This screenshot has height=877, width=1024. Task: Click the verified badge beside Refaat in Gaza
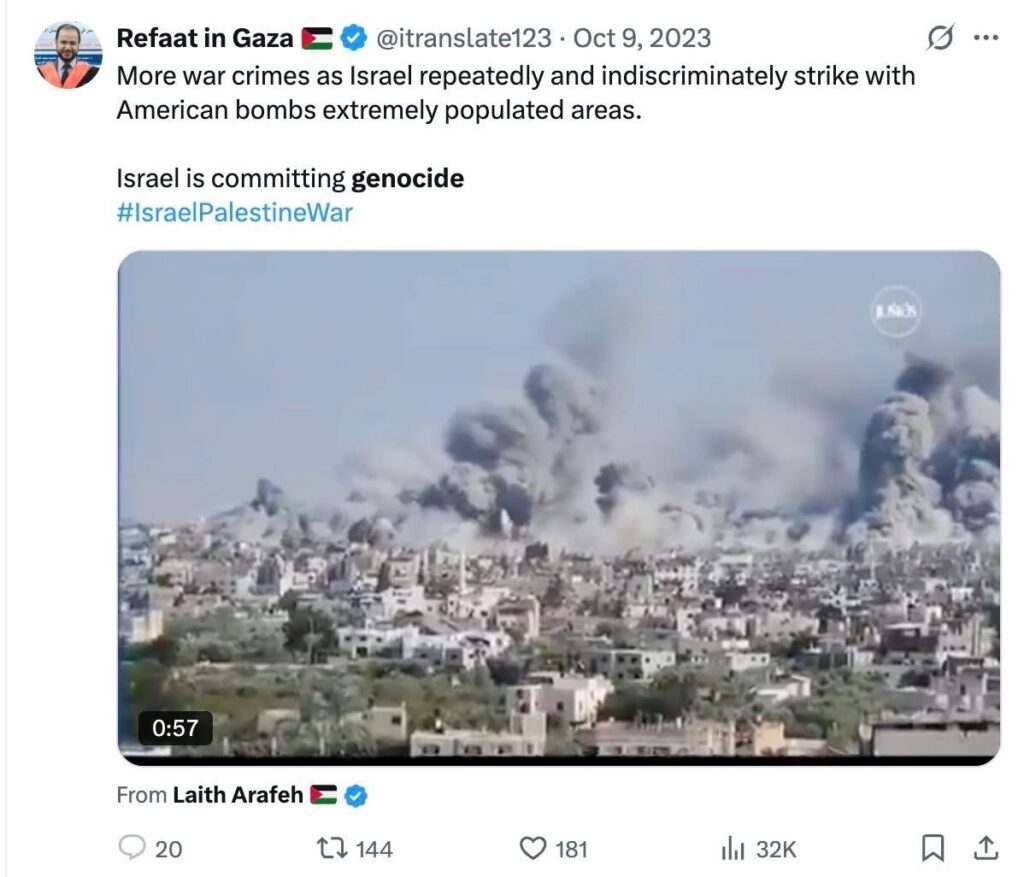point(352,38)
